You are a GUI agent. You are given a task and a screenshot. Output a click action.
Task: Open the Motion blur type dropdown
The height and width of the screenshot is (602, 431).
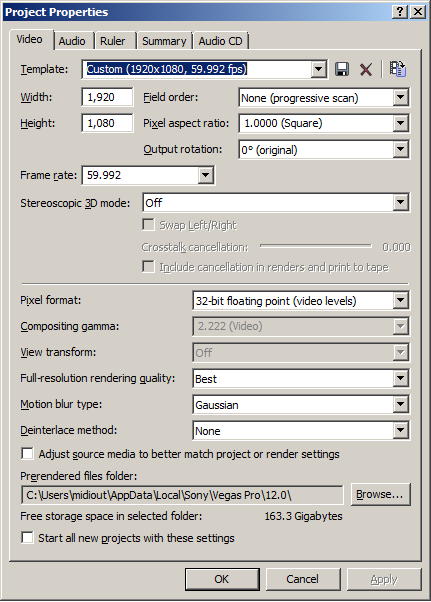(x=401, y=404)
